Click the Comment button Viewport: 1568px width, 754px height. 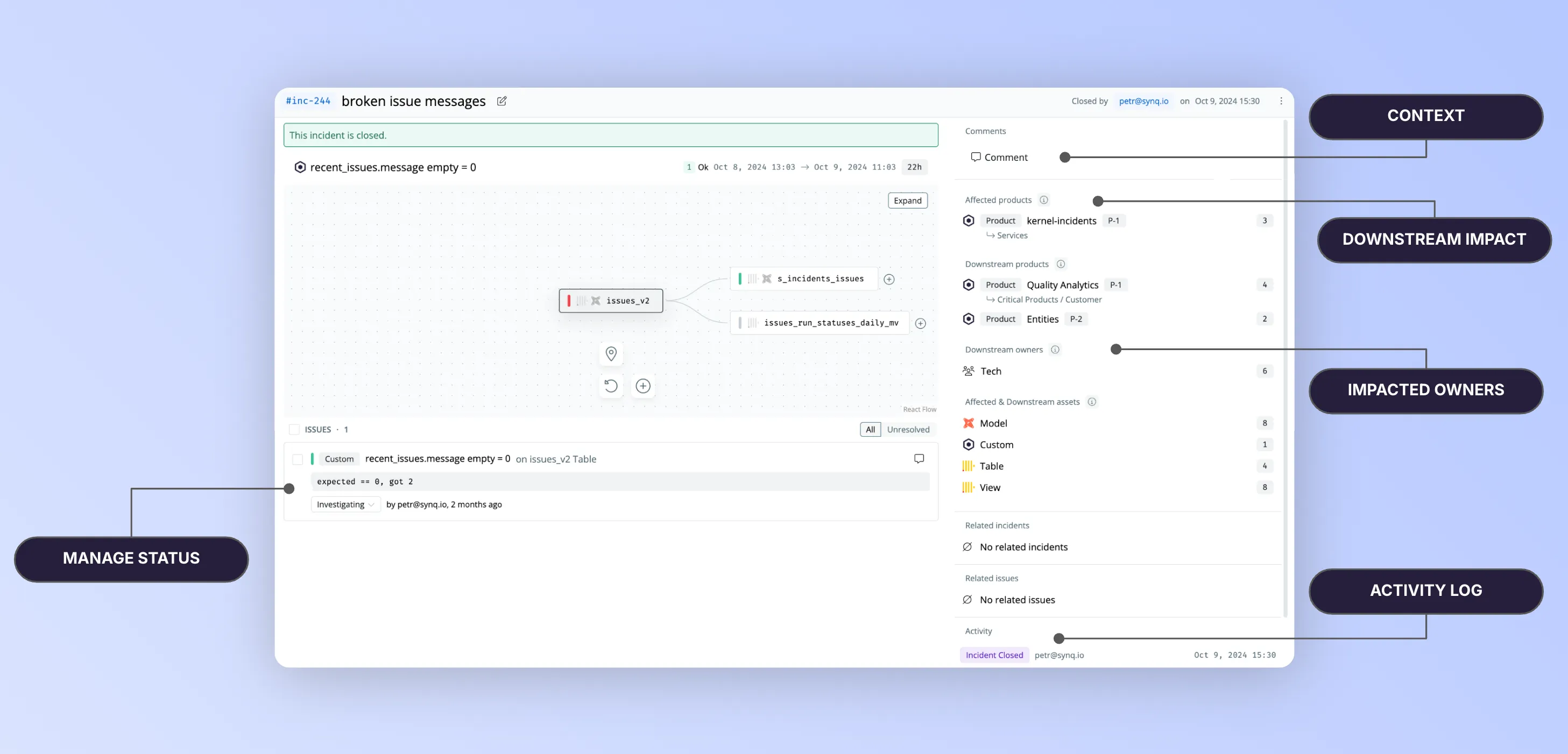[999, 158]
